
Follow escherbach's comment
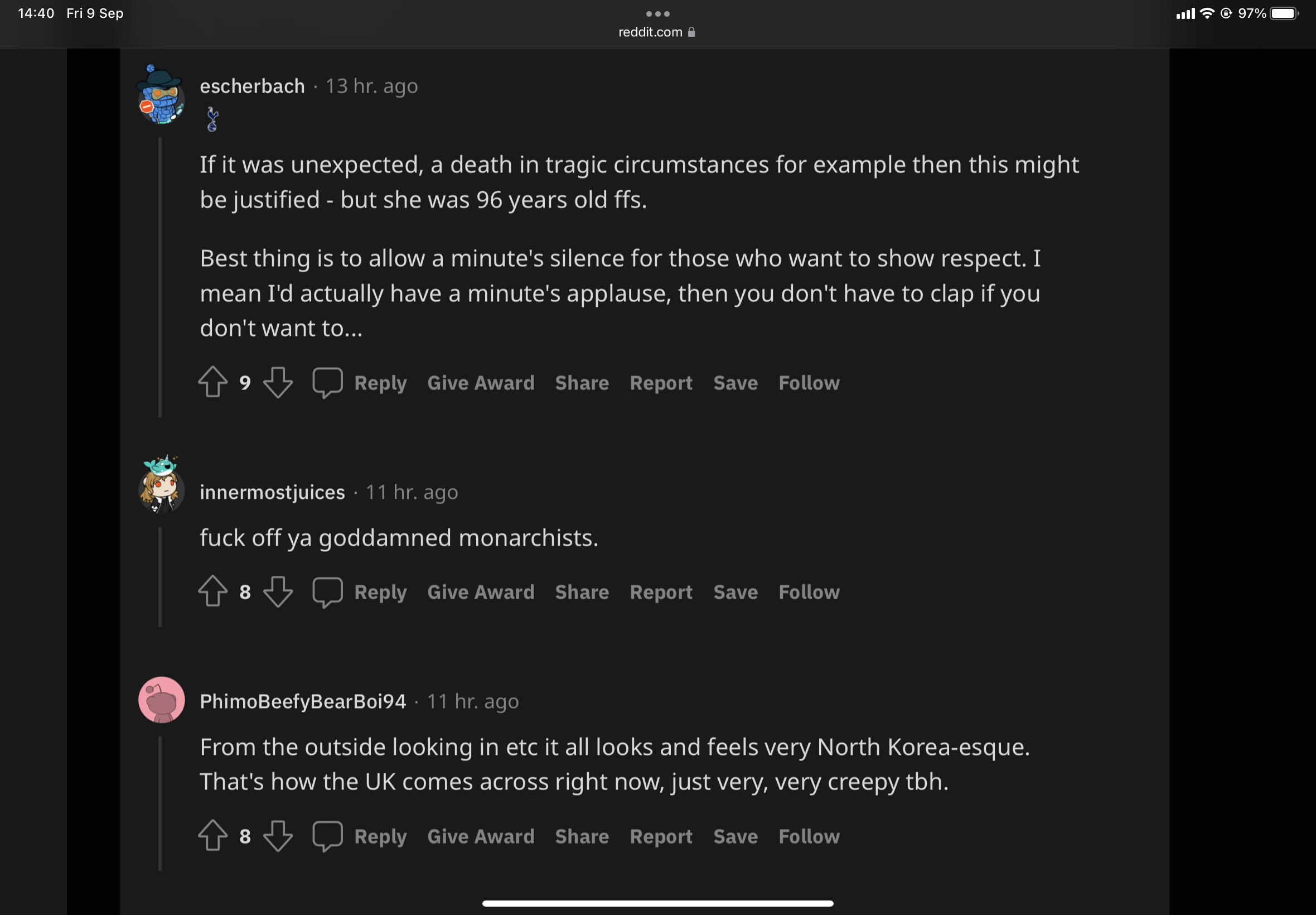[x=809, y=382]
